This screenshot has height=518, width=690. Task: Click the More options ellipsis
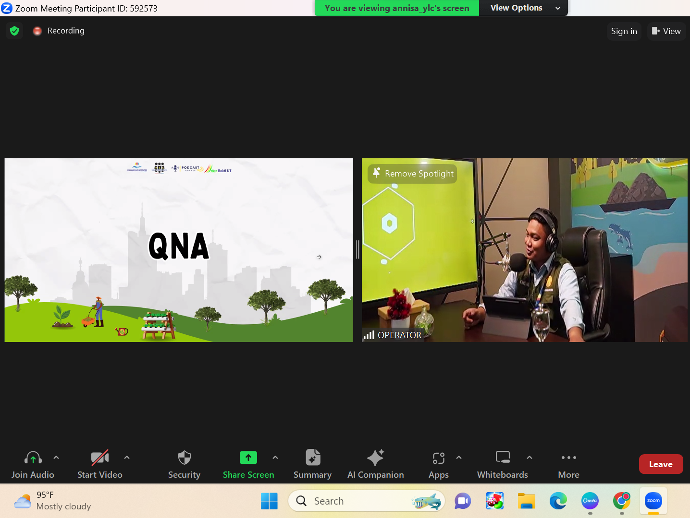[568, 458]
